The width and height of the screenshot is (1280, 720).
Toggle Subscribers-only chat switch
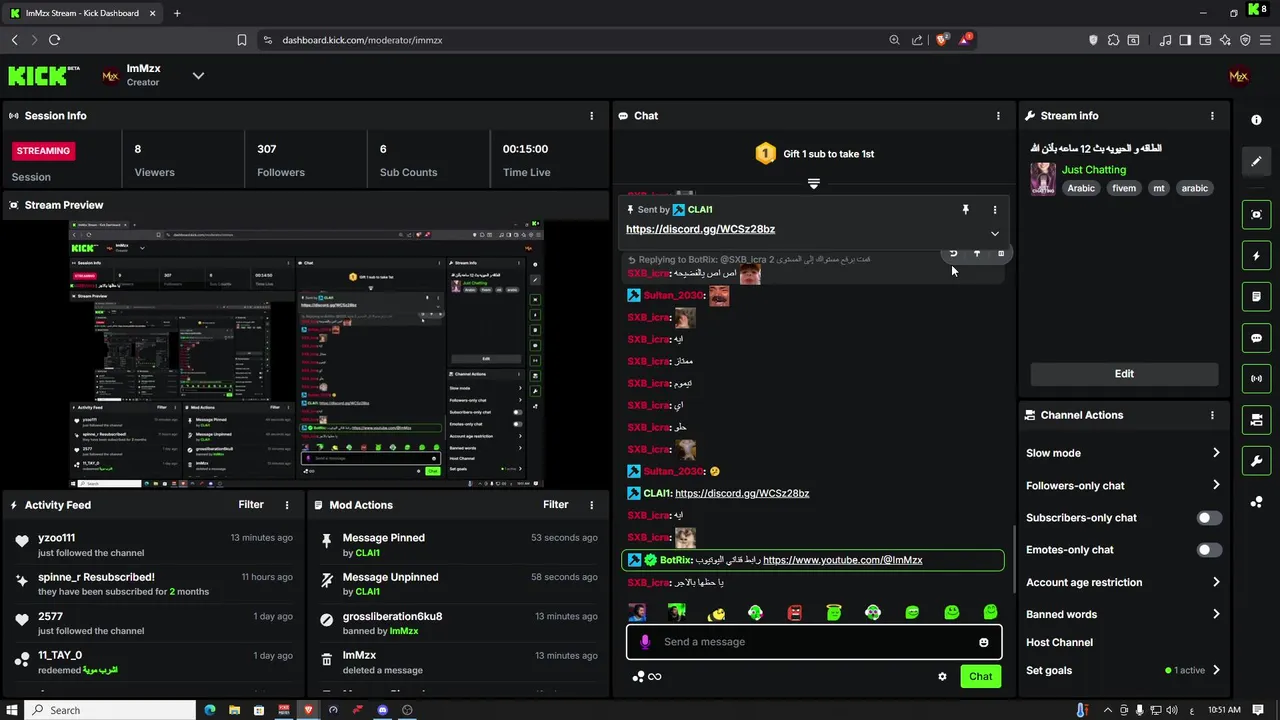tap(1209, 518)
